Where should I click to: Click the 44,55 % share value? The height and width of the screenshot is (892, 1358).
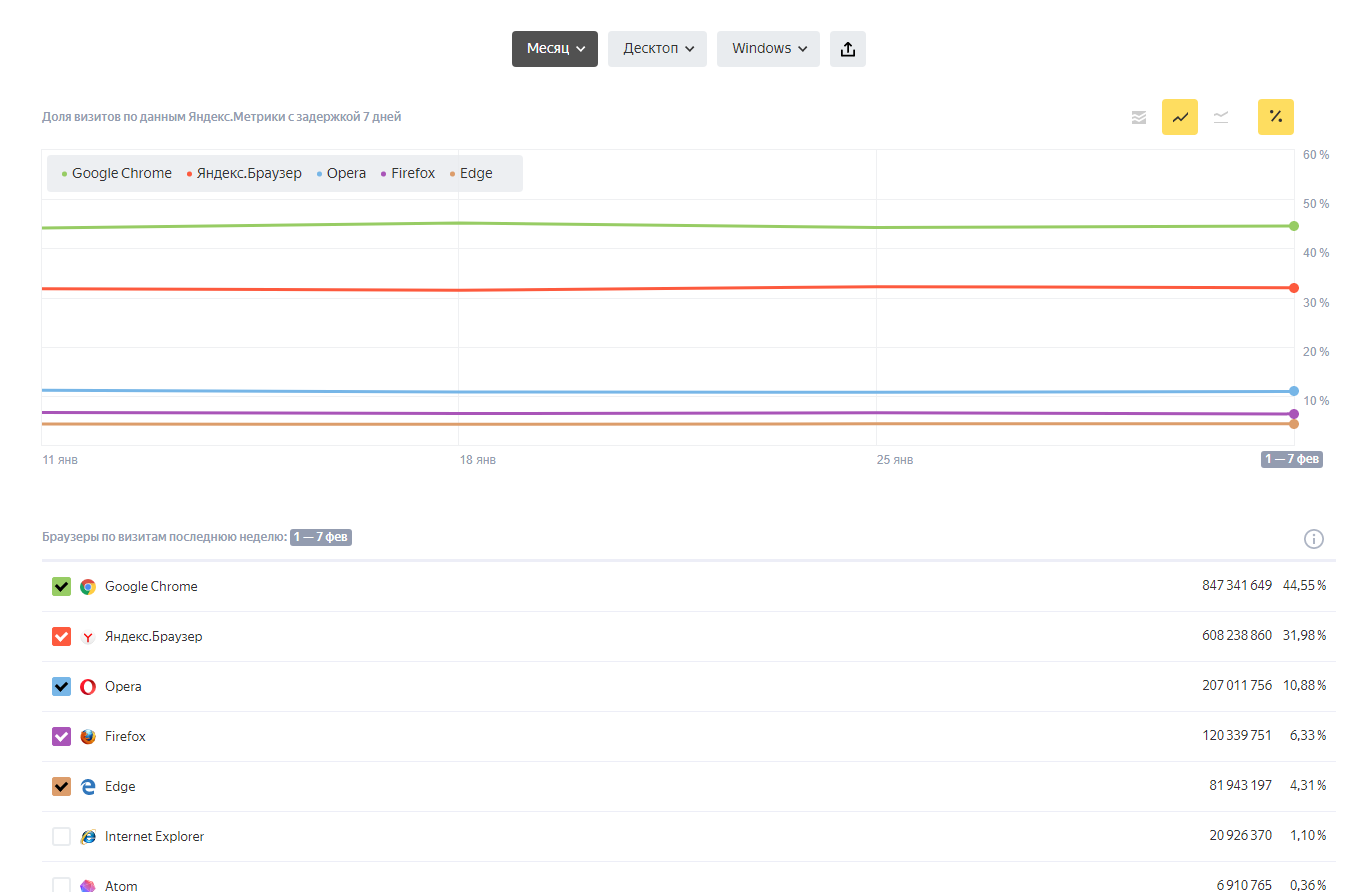point(1305,586)
